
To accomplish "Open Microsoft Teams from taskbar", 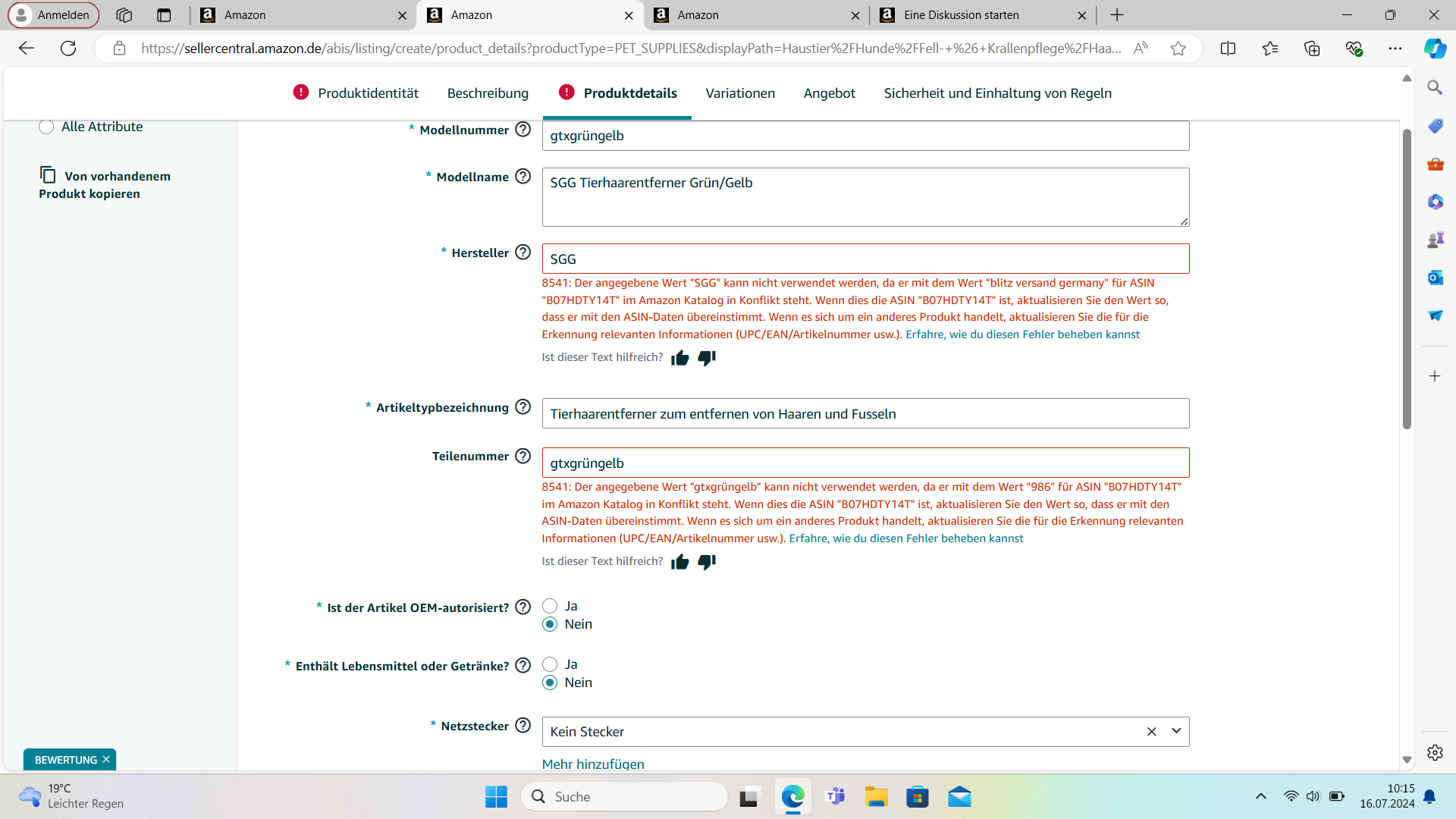I will coord(835,796).
